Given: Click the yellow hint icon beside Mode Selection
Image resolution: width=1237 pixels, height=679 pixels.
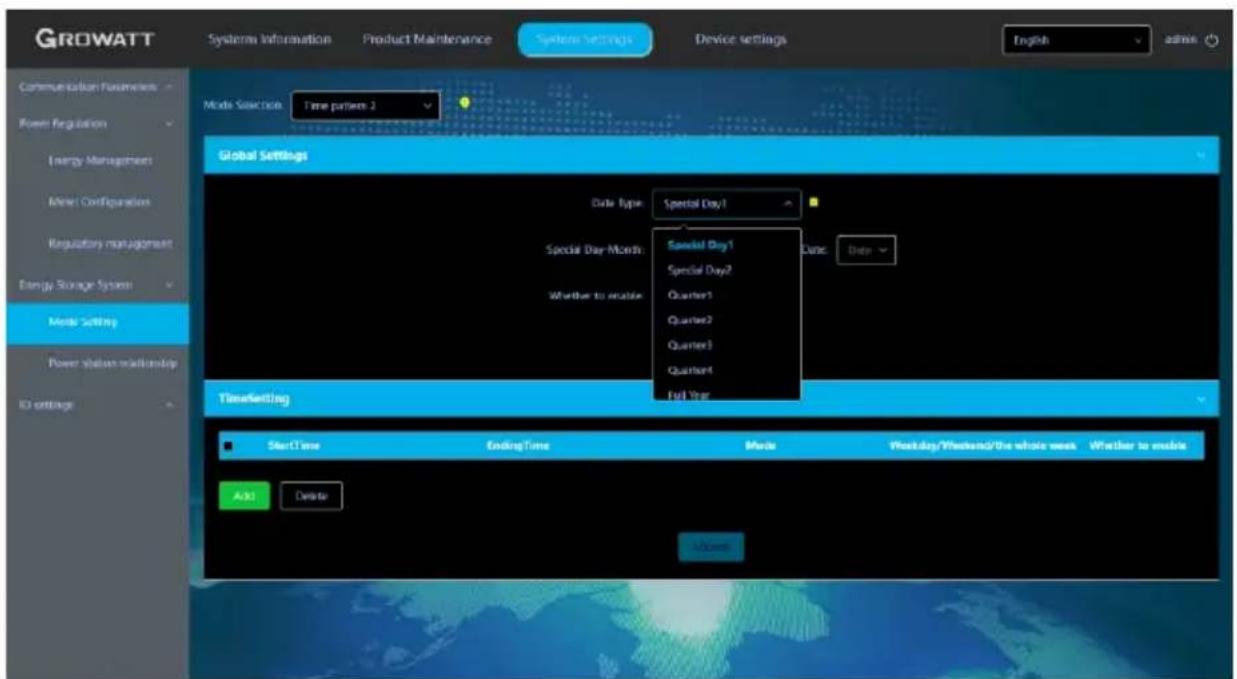Looking at the screenshot, I should pos(463,102).
